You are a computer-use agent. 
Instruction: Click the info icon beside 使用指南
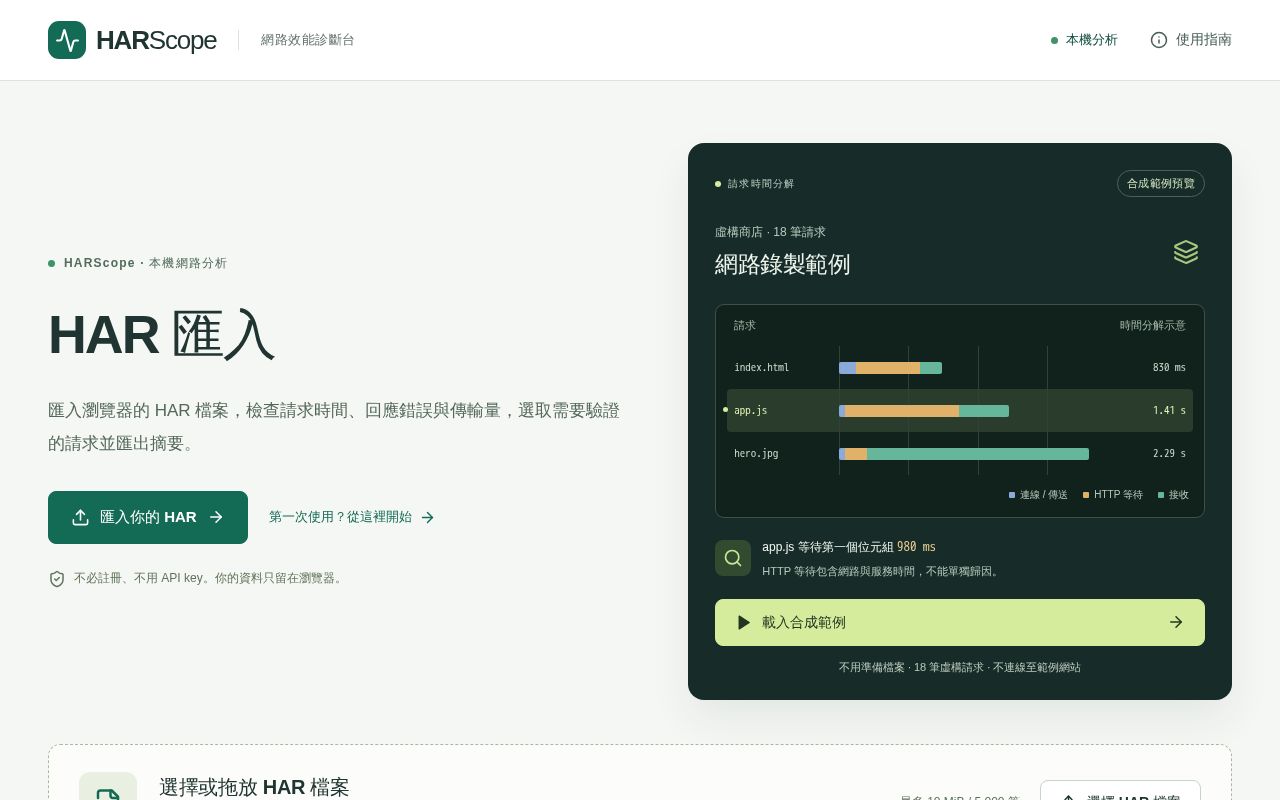[x=1159, y=40]
